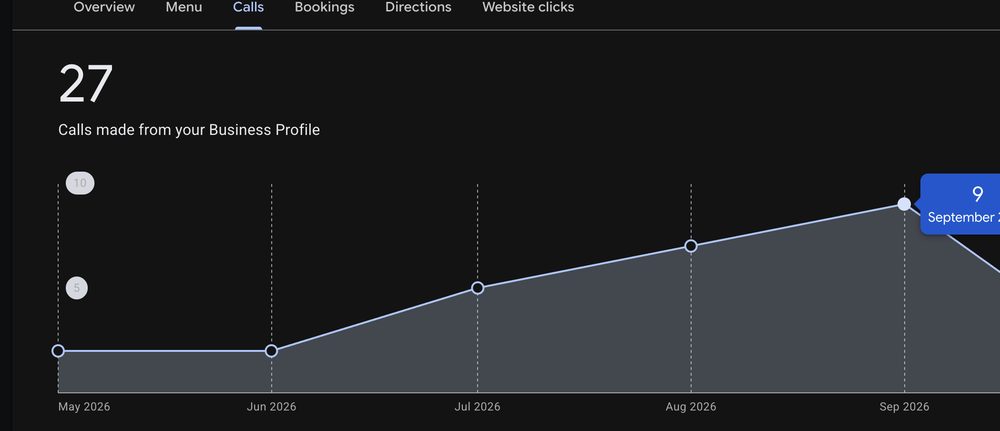Open the Menu tab
The image size is (1000, 431).
click(184, 8)
